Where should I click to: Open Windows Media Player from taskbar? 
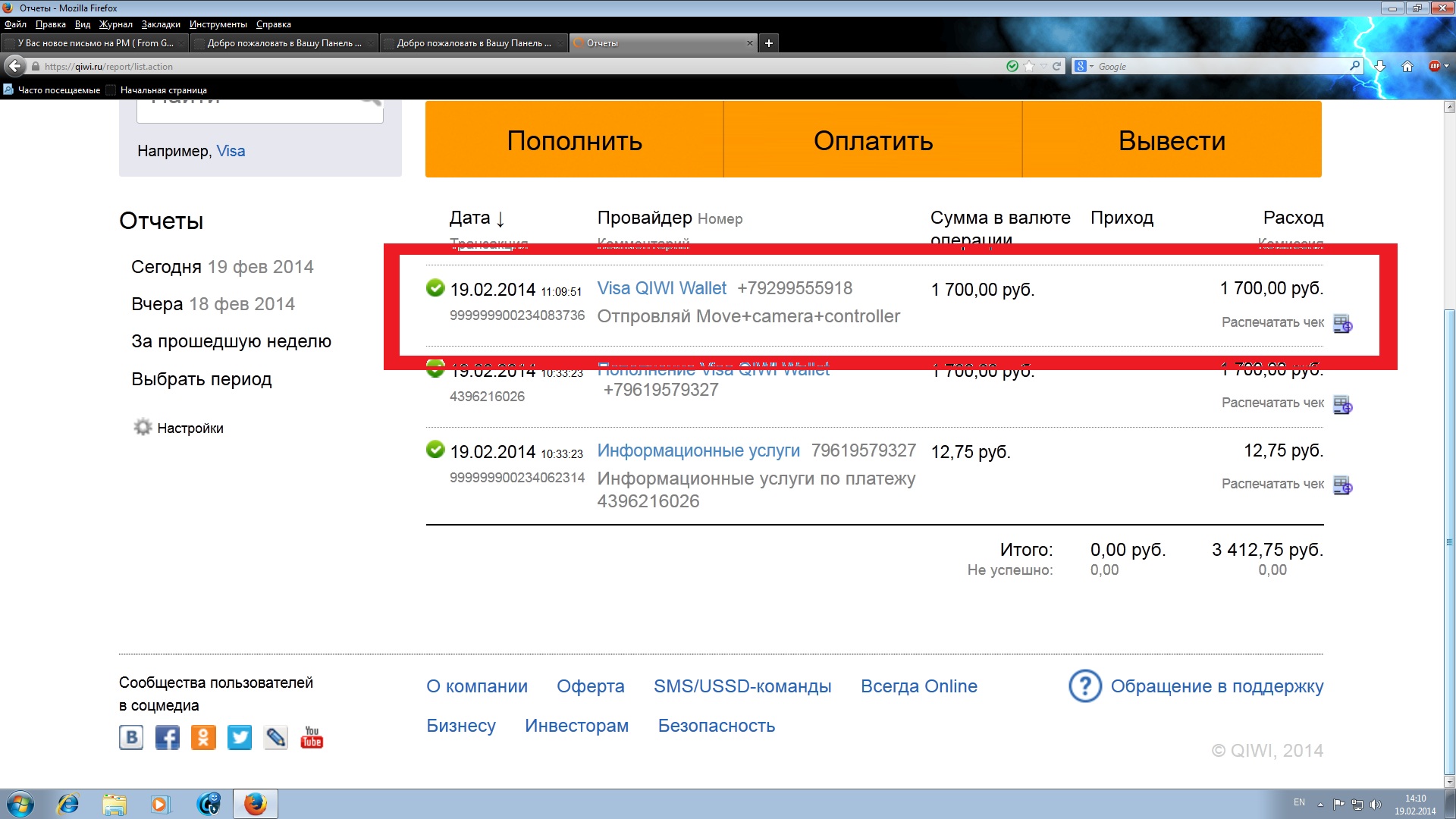(160, 804)
